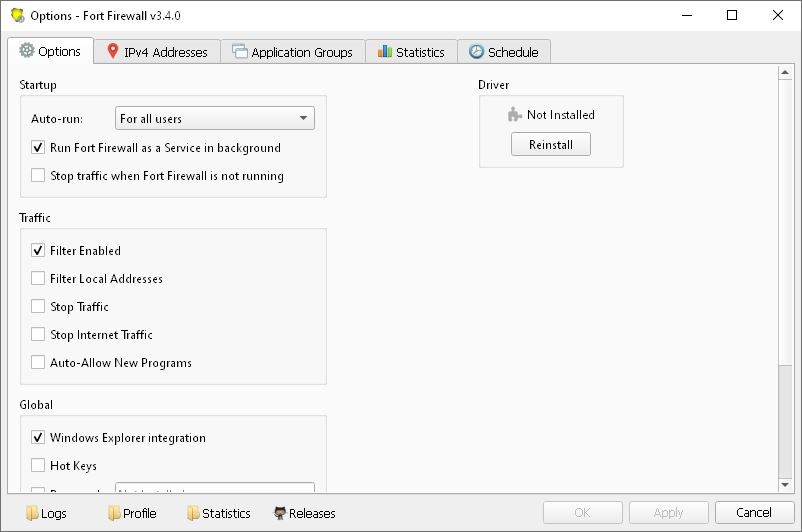802x532 pixels.
Task: Click the Schedule clock icon
Action: click(476, 52)
